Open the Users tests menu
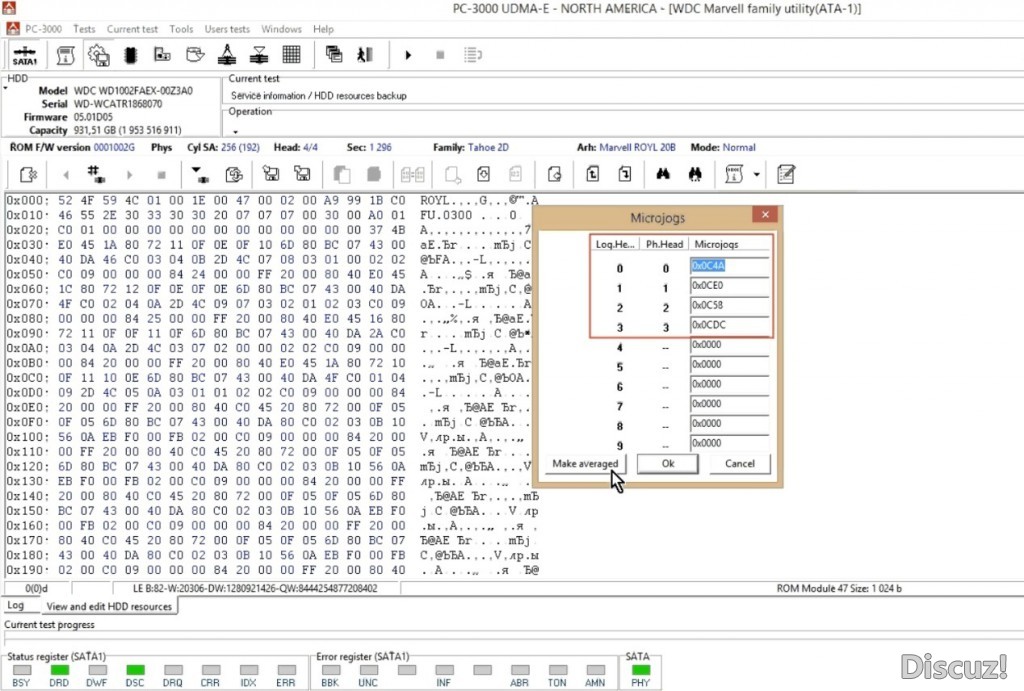The width and height of the screenshot is (1024, 691). (227, 29)
